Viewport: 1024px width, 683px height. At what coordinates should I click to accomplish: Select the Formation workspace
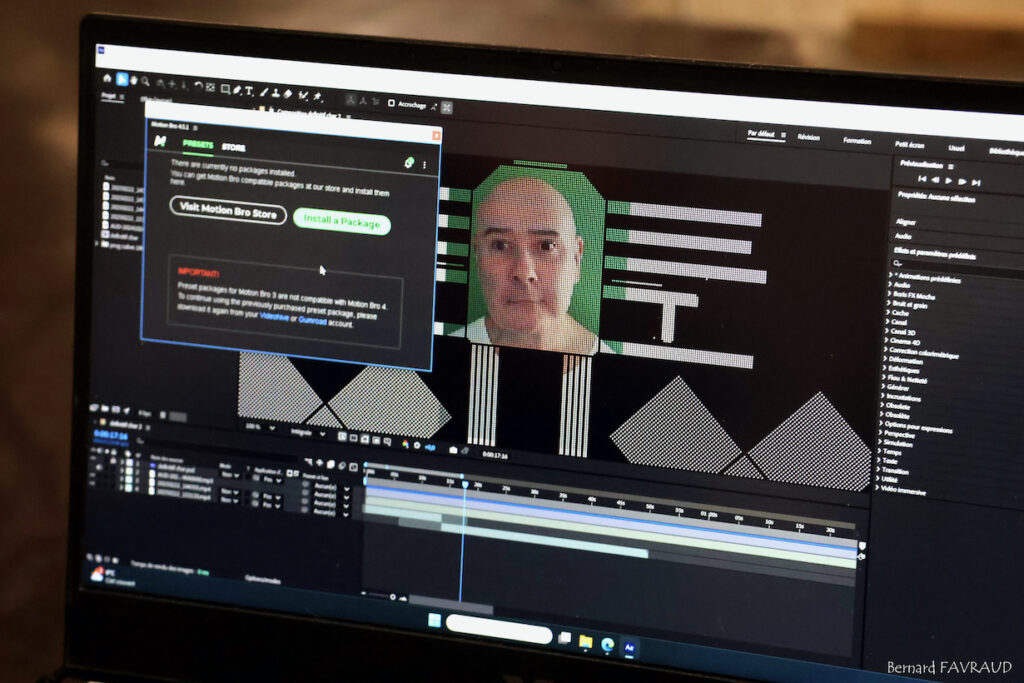[857, 140]
